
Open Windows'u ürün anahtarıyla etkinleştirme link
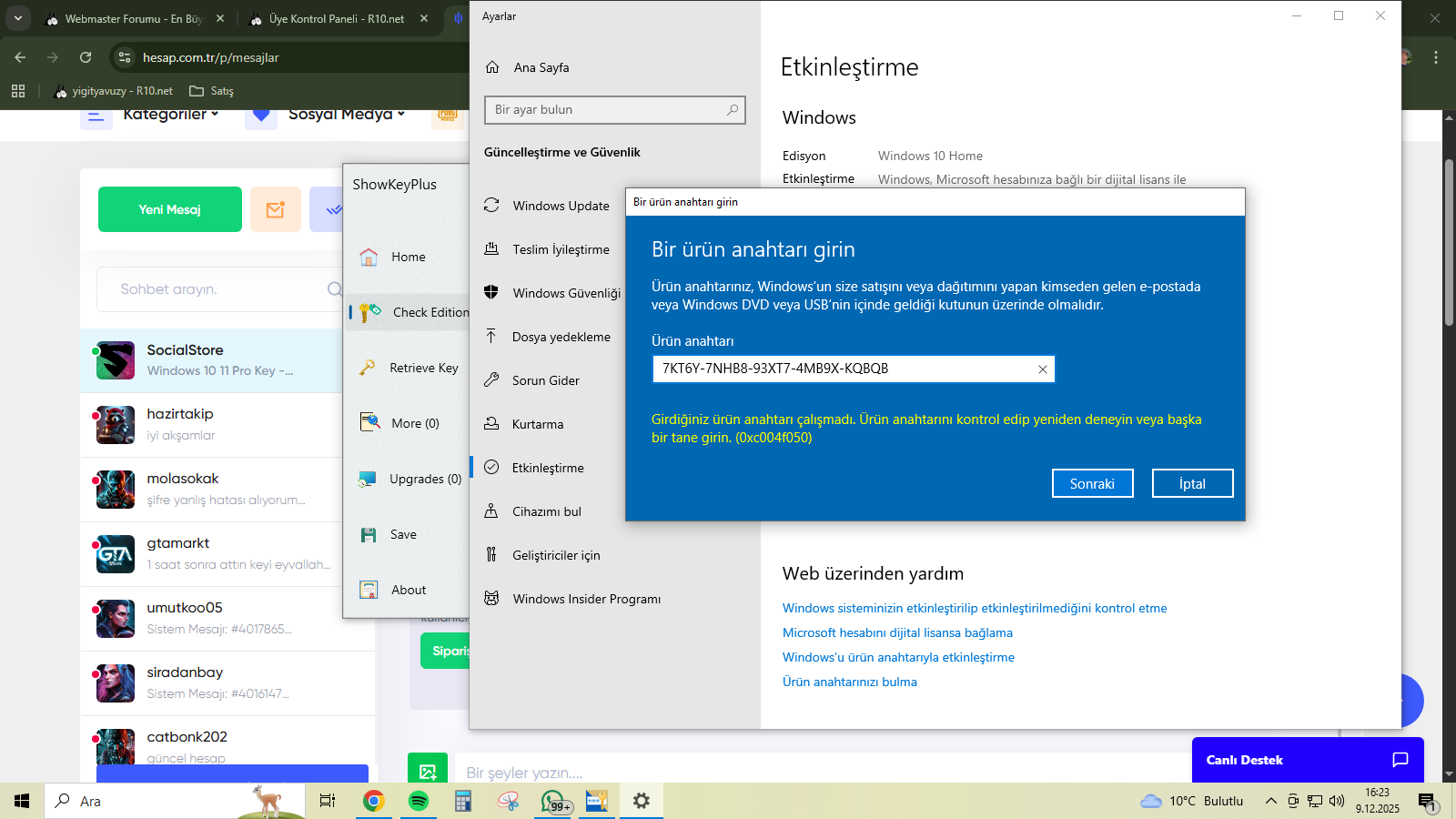tap(898, 658)
